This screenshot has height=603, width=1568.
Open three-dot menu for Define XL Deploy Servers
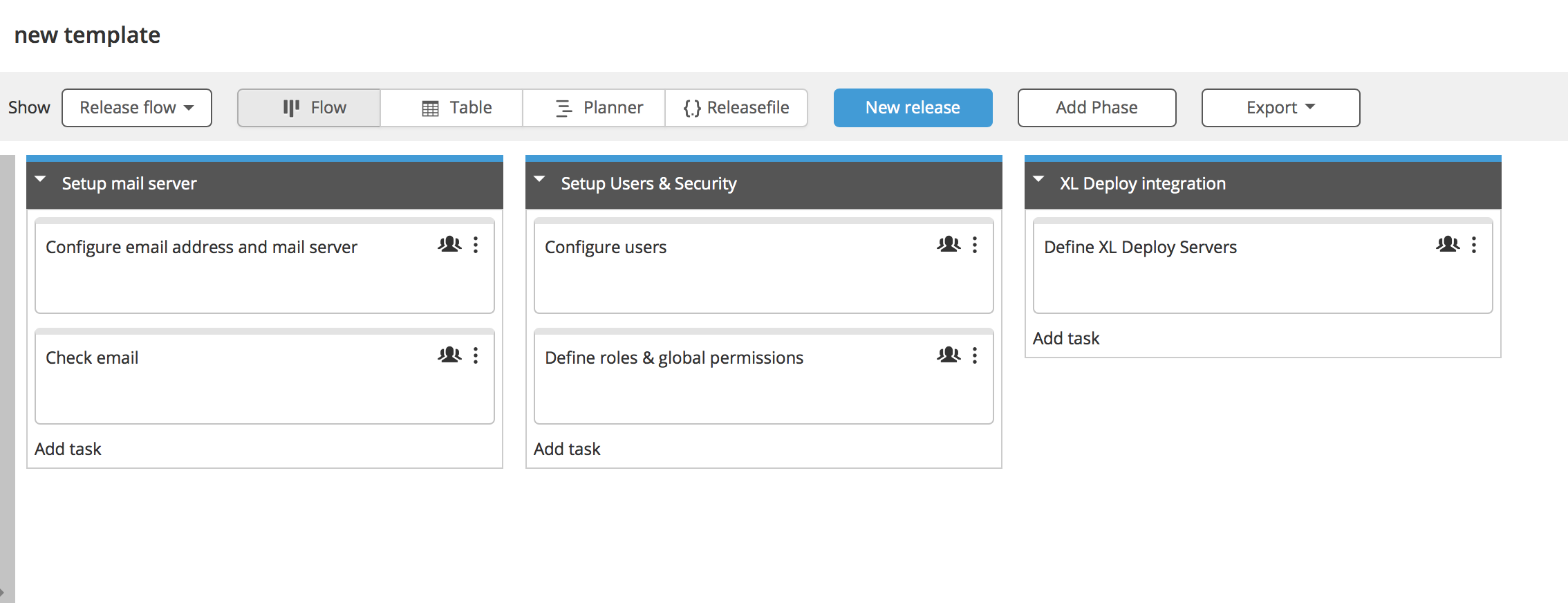[1474, 245]
